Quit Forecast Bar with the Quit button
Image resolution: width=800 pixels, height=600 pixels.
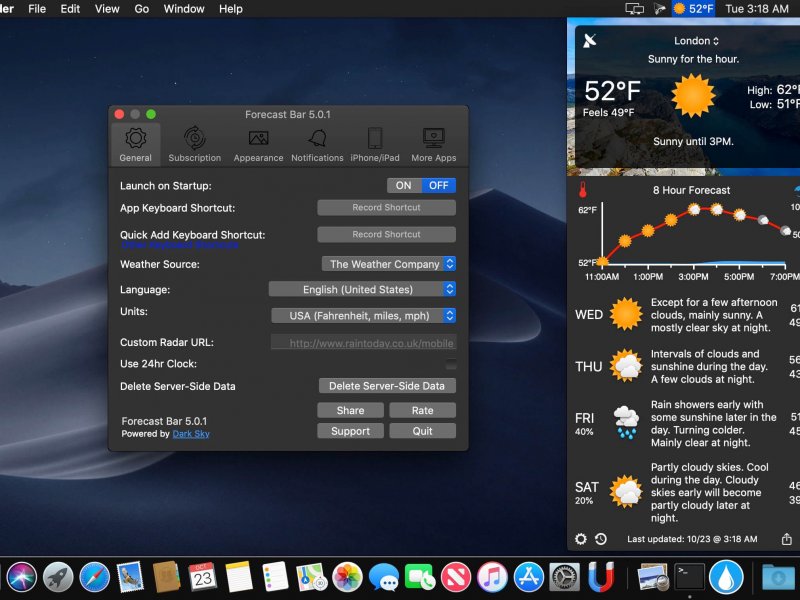tap(422, 431)
